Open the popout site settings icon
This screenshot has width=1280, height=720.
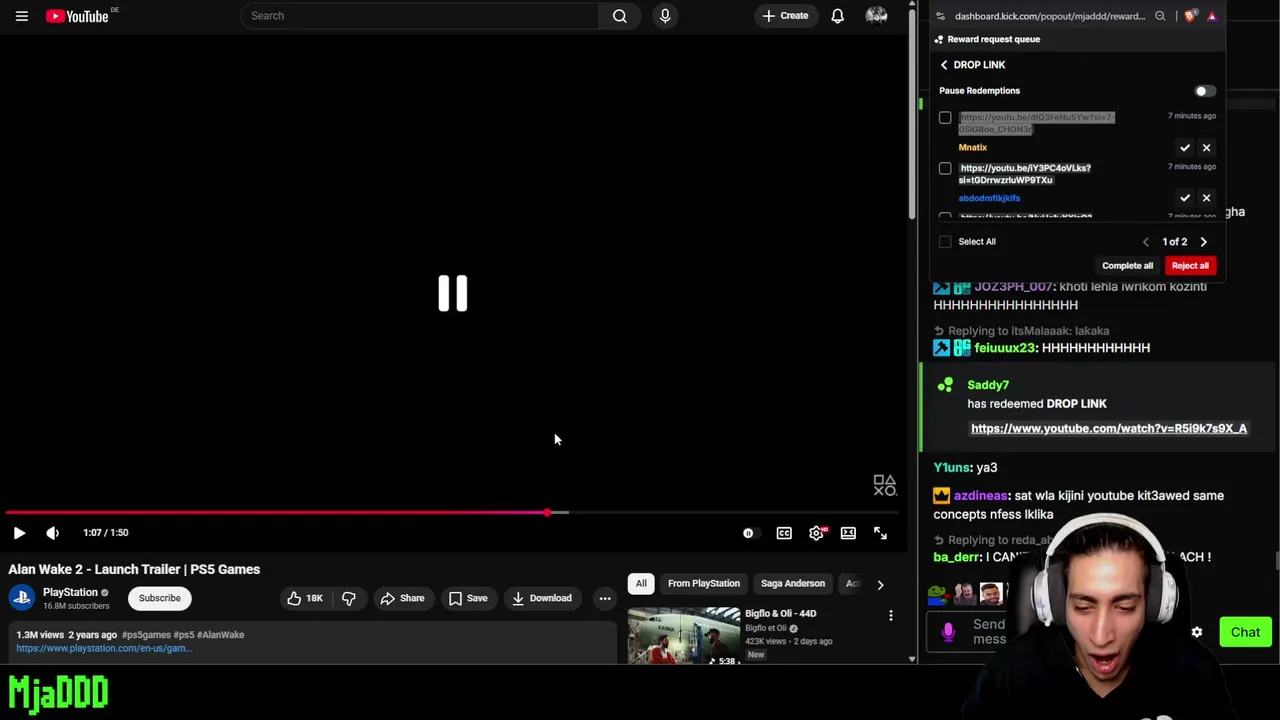coord(940,16)
